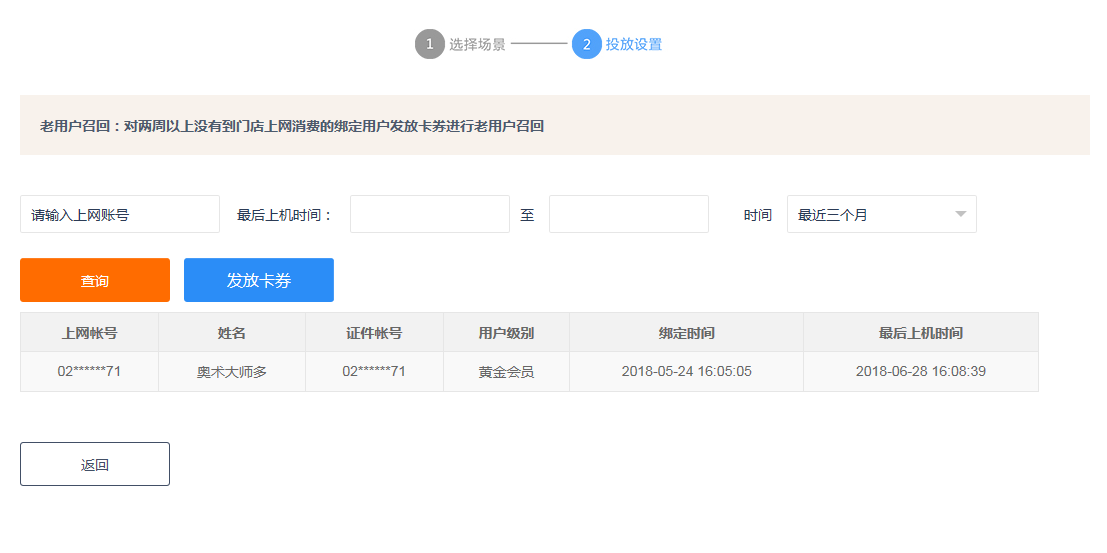Select the 投放设置 step label
1107x553 pixels.
(634, 44)
